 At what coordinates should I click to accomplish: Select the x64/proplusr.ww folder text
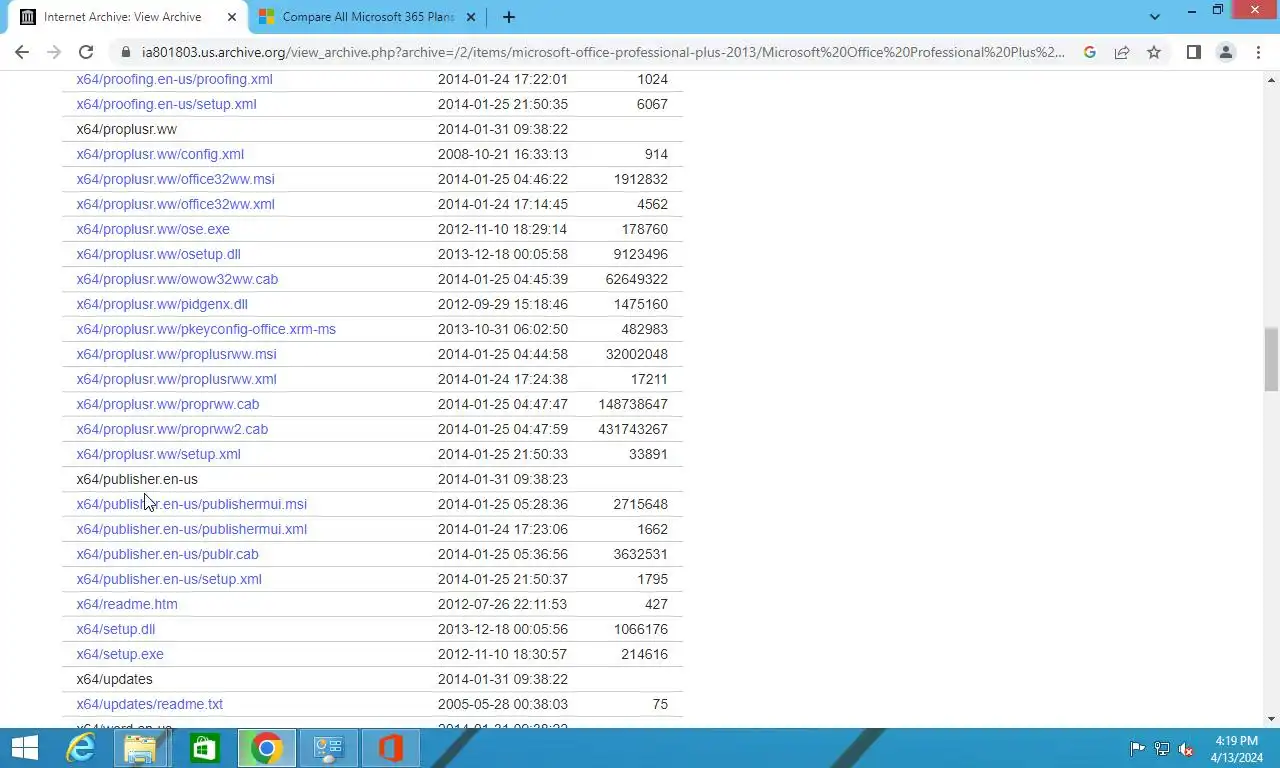click(126, 129)
